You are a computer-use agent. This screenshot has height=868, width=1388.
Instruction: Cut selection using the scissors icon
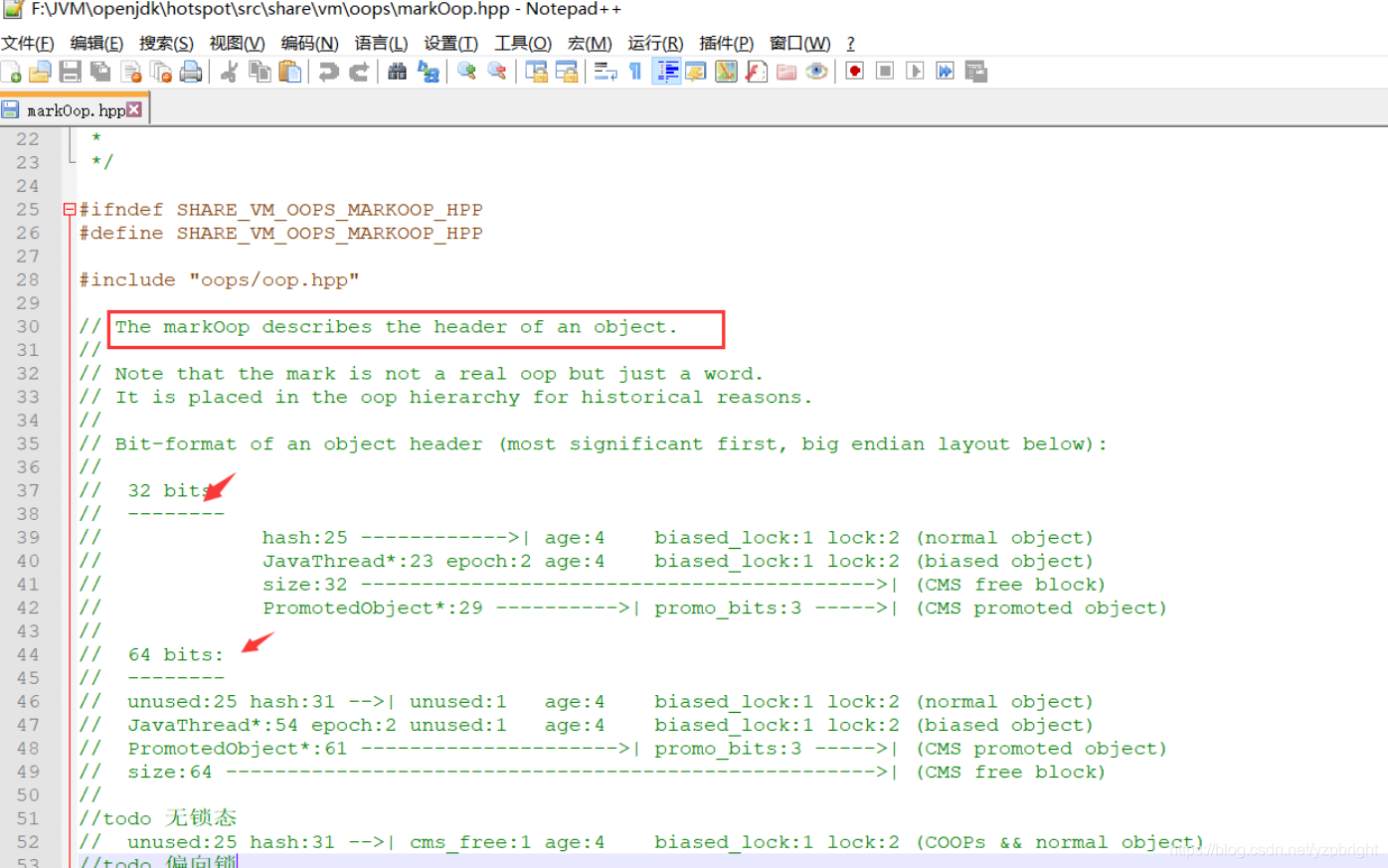click(230, 72)
